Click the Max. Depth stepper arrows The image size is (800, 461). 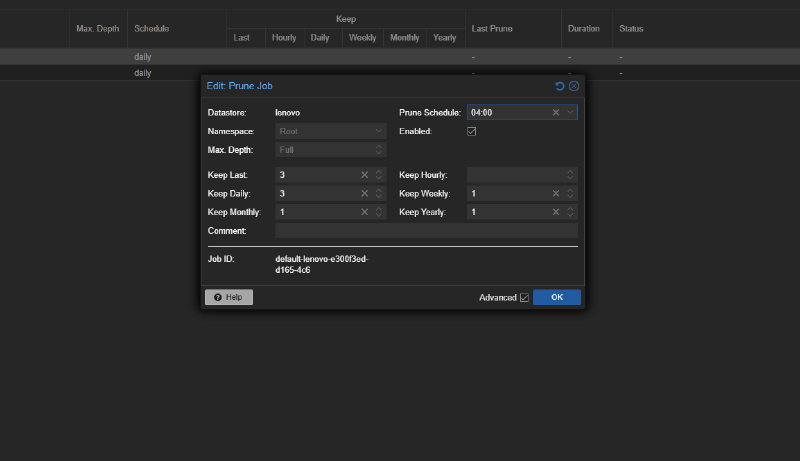point(379,150)
